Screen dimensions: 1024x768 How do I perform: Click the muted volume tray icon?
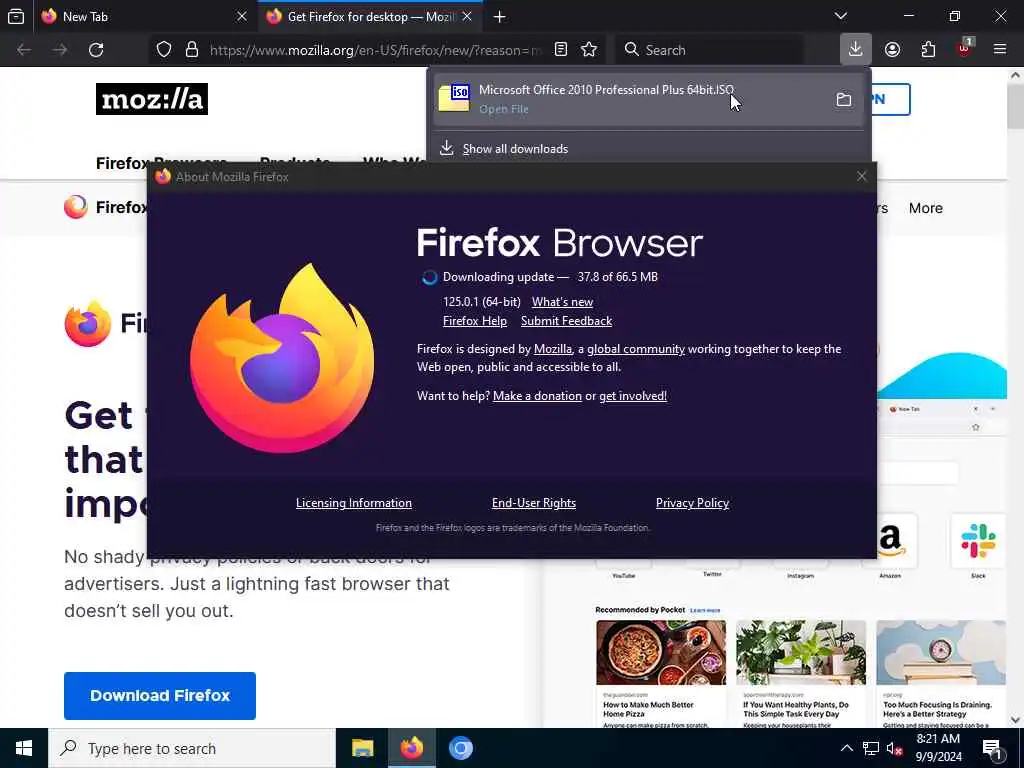(x=895, y=748)
